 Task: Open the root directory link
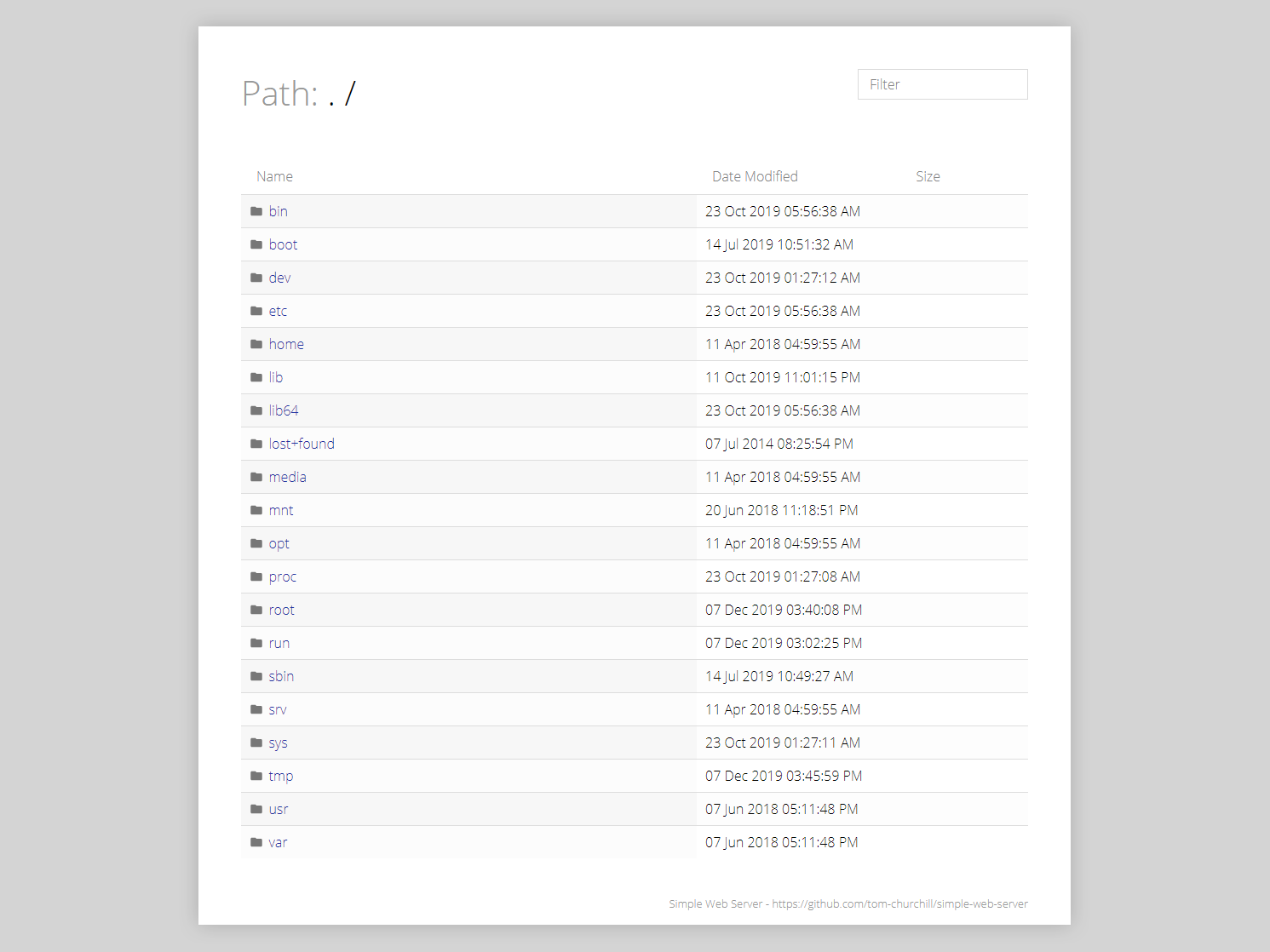pyautogui.click(x=281, y=610)
